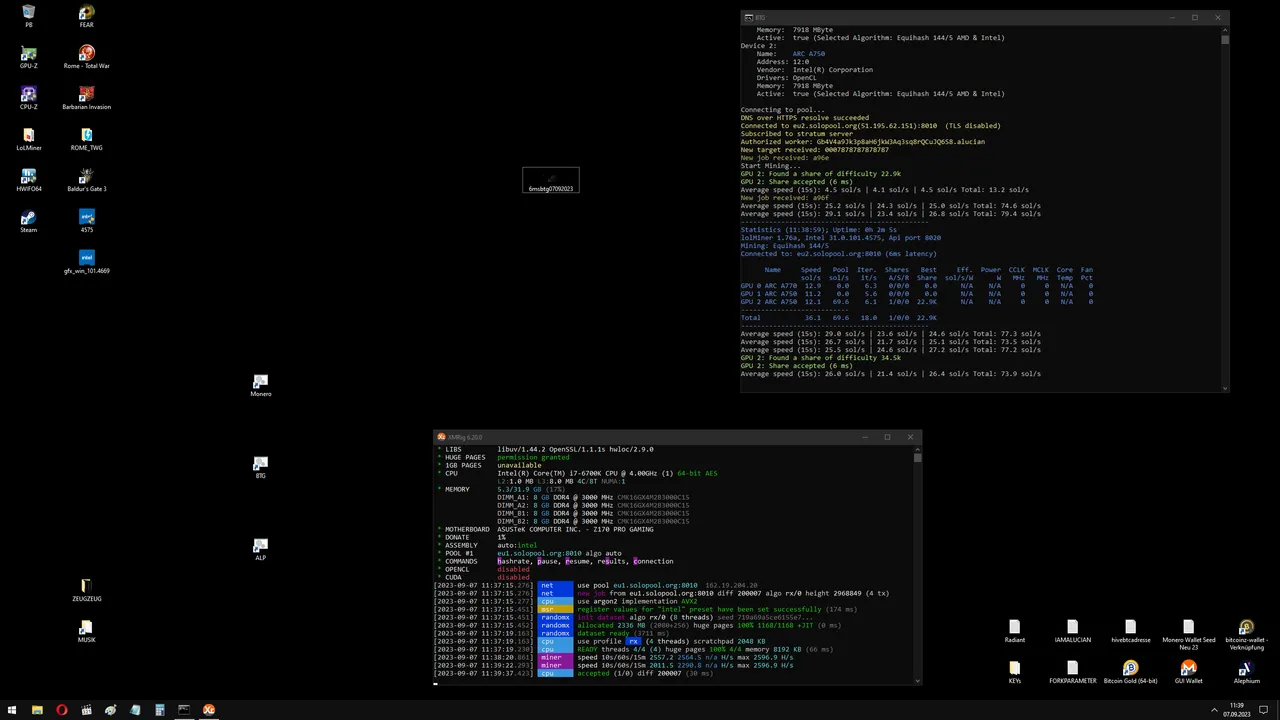
Task: Open the FEAR game shortcut
Action: [86, 15]
